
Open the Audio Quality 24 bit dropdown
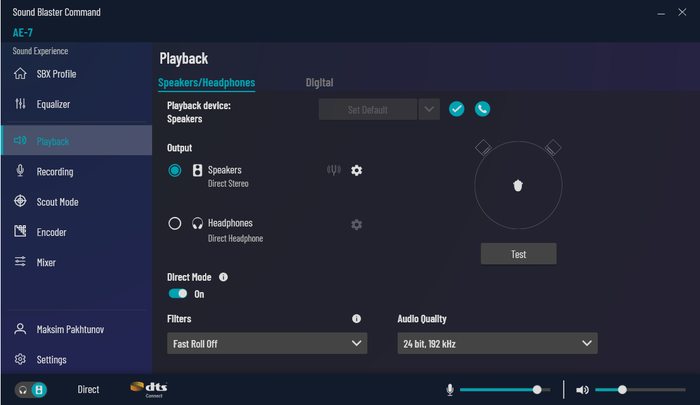click(497, 343)
